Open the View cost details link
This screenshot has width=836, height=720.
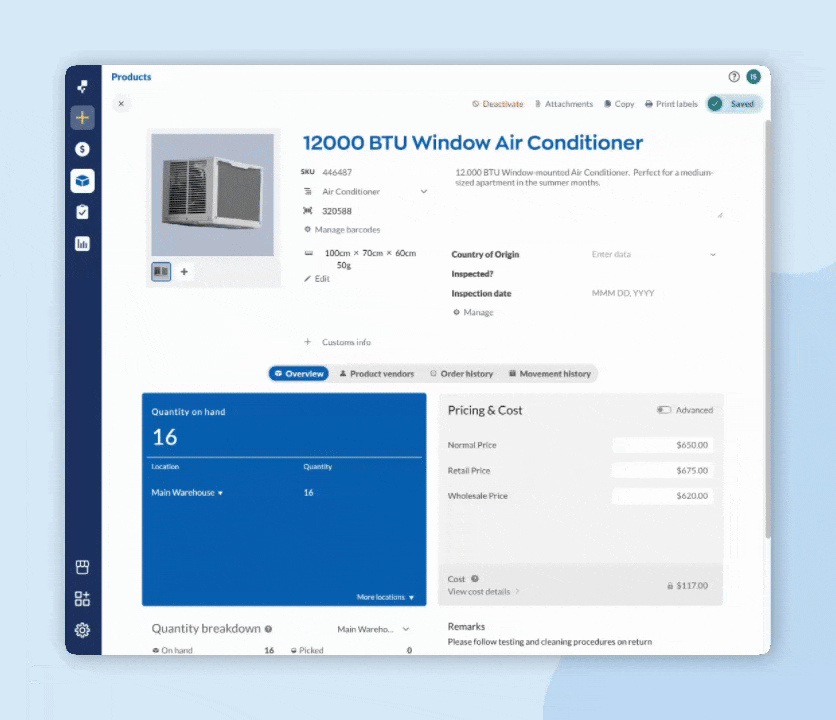tap(484, 592)
